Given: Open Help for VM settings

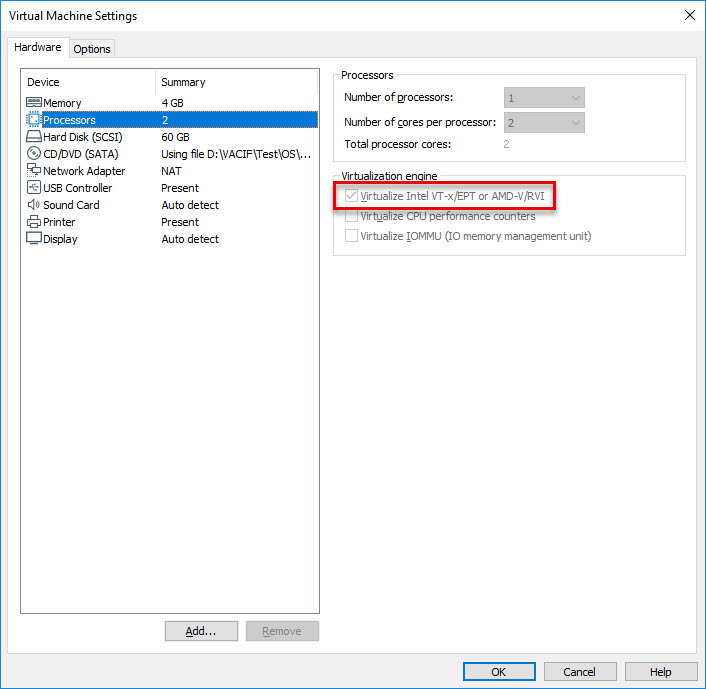Looking at the screenshot, I should pyautogui.click(x=661, y=672).
